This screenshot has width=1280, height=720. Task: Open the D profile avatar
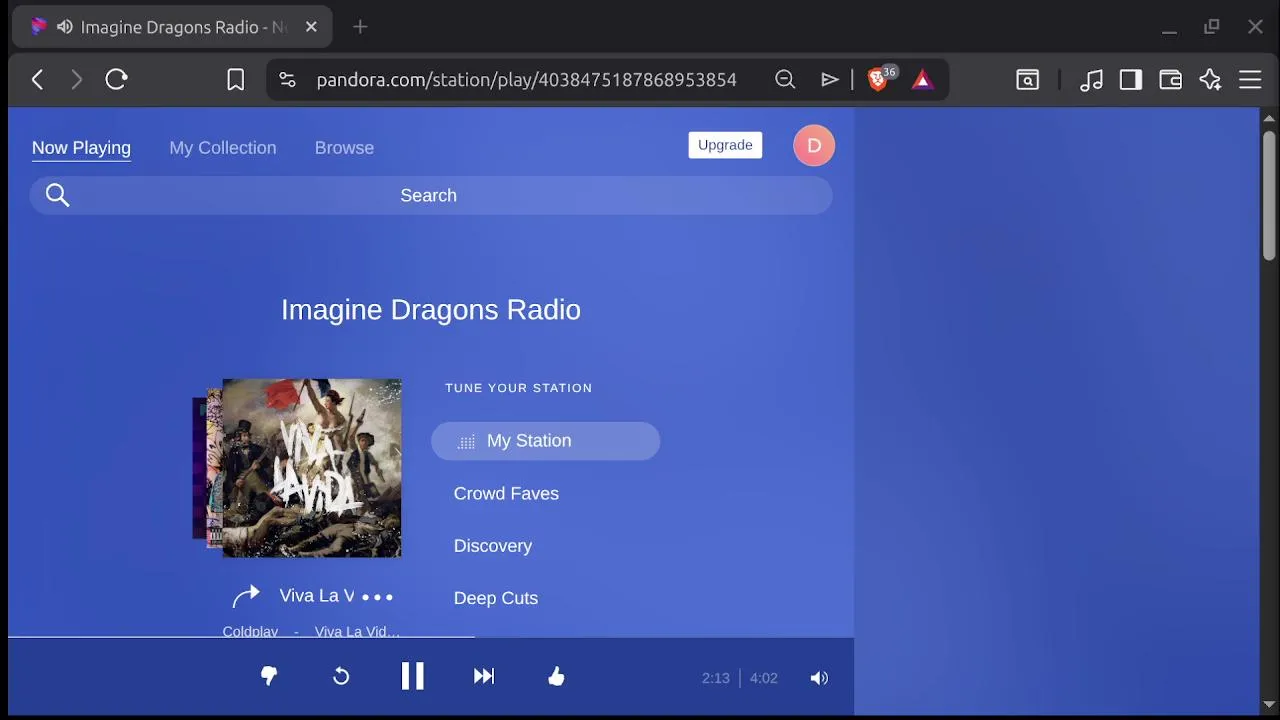click(814, 146)
